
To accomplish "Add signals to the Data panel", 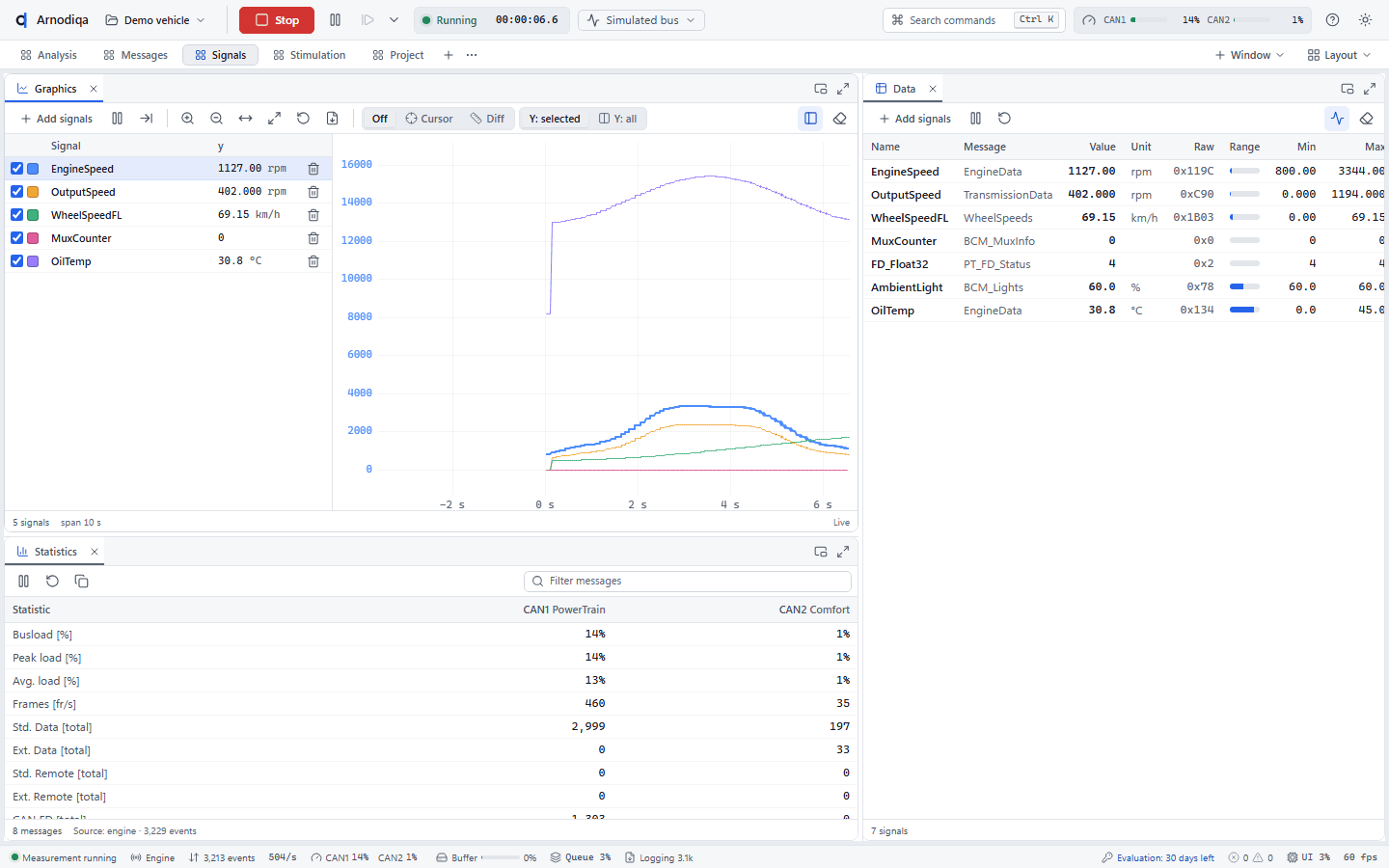I will pyautogui.click(x=915, y=119).
